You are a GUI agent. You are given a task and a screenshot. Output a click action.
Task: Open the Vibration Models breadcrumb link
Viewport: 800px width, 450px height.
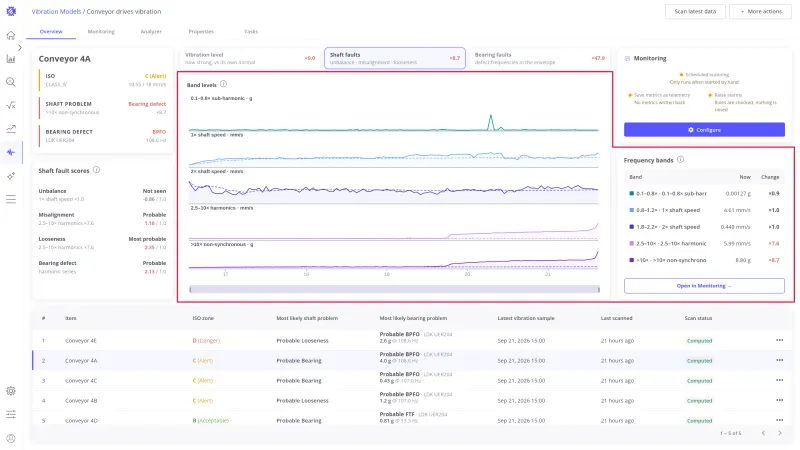coord(56,11)
